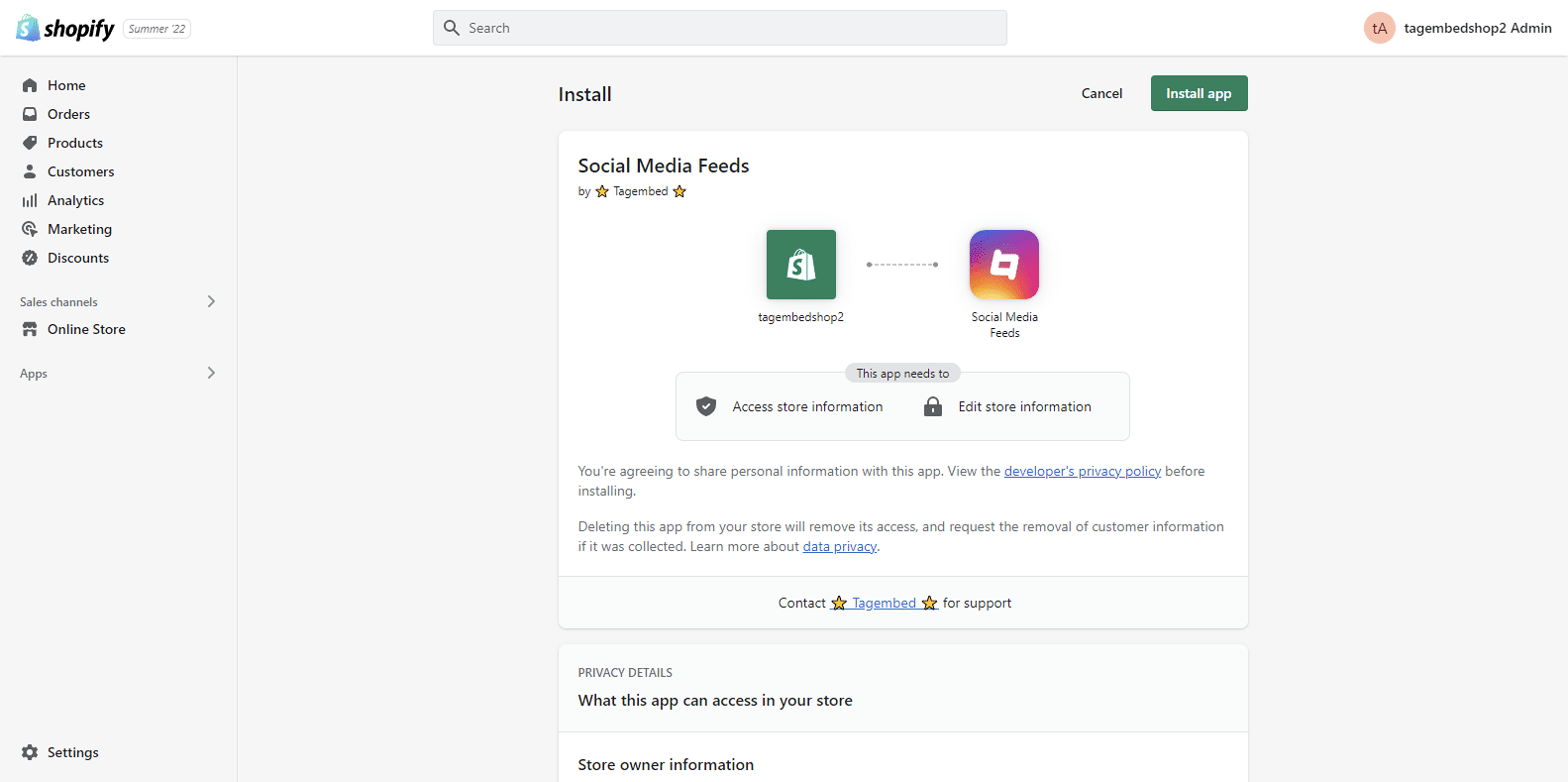The height and width of the screenshot is (782, 1568).
Task: Expand the Sales channels chevron
Action: tap(211, 301)
